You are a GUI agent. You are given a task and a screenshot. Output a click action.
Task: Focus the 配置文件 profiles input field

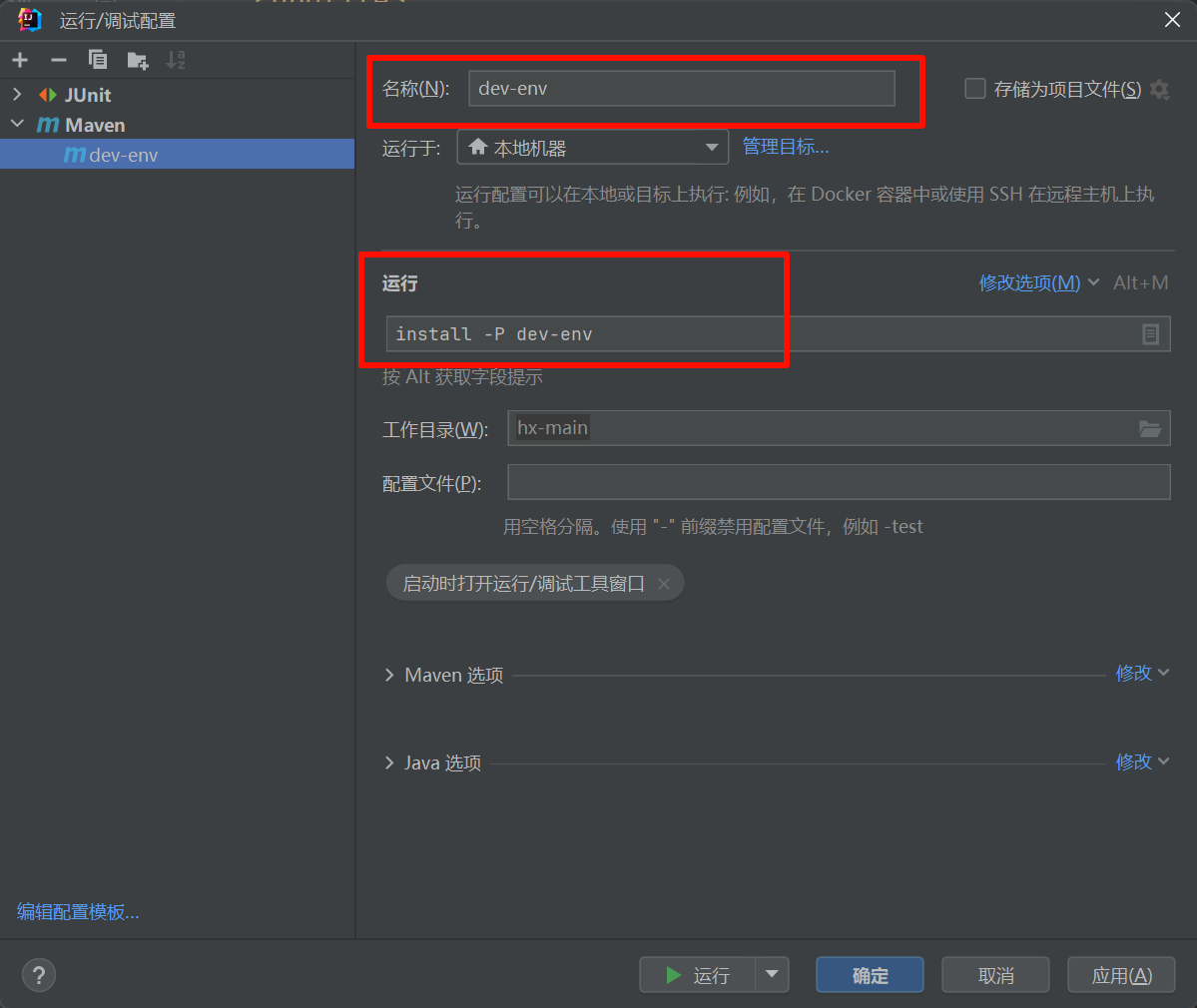[x=839, y=482]
